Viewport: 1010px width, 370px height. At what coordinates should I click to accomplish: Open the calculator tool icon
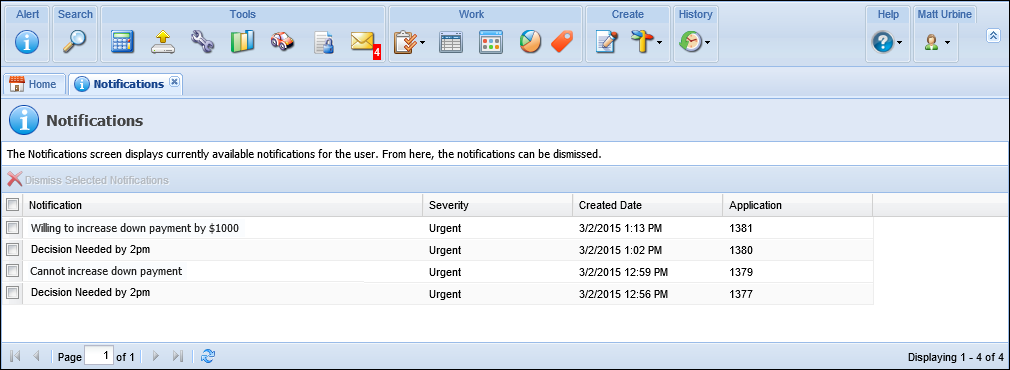pos(122,42)
